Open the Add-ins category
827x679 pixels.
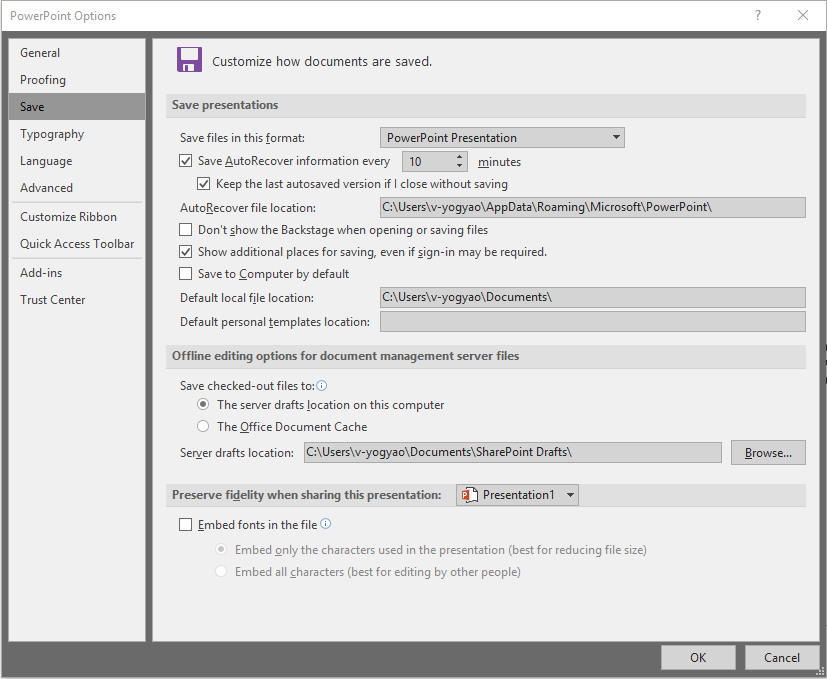[x=77, y=273]
